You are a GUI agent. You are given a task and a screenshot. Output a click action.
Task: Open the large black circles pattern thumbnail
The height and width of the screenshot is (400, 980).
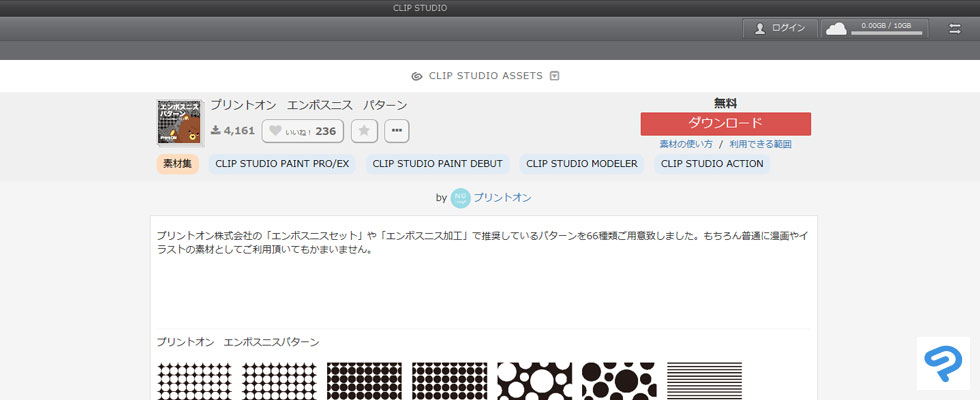[x=619, y=381]
